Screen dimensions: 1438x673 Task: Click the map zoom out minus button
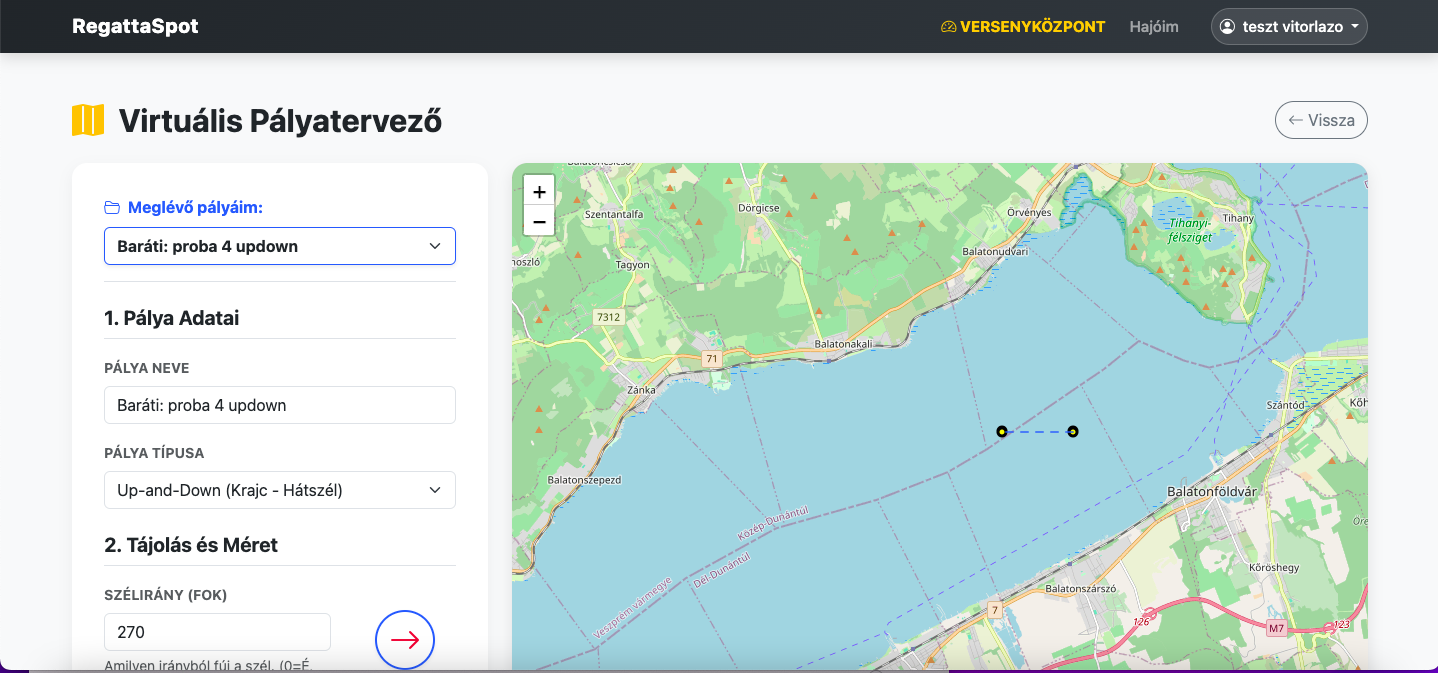(x=539, y=221)
